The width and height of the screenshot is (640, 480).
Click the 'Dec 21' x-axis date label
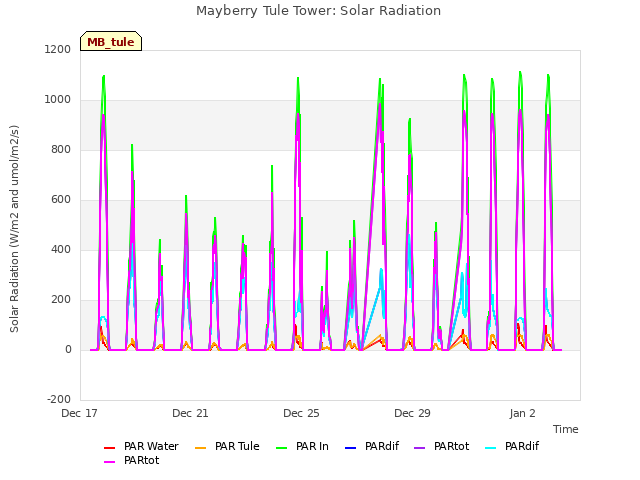click(x=190, y=413)
